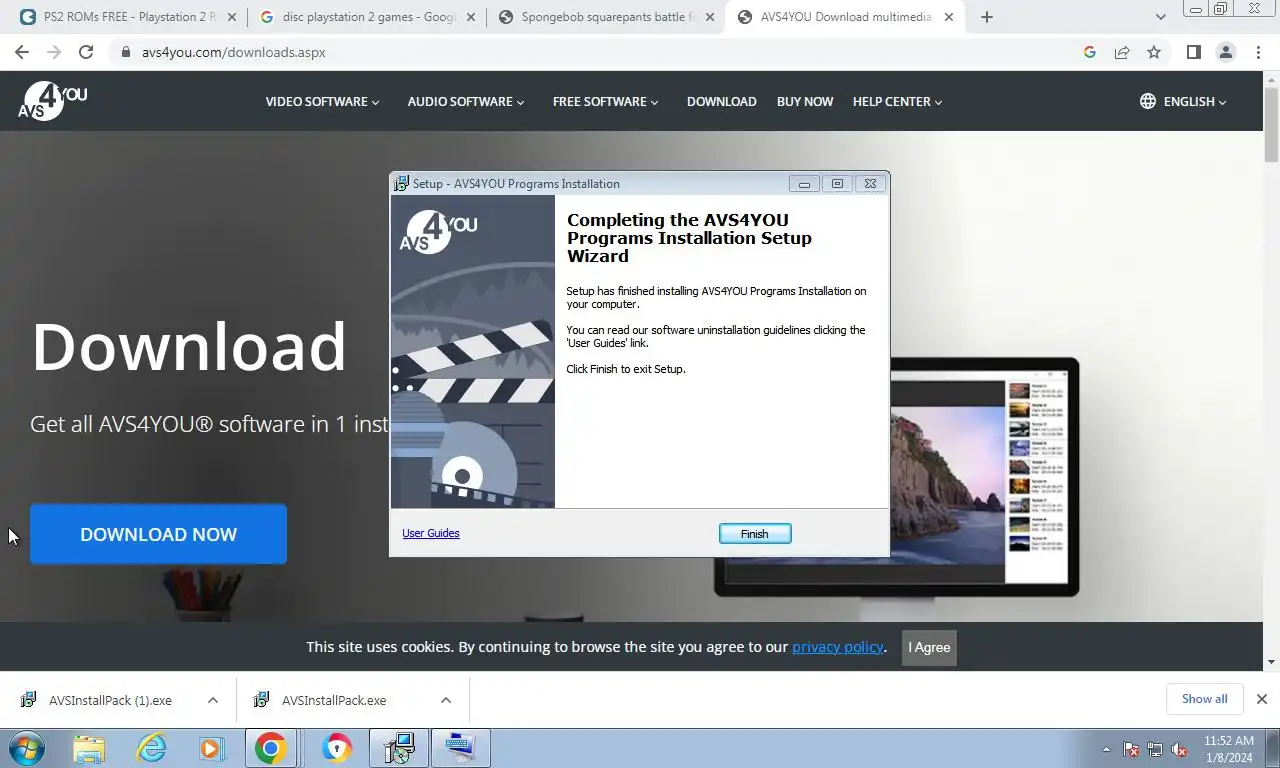Open a new browser tab
The image size is (1280, 768).
tap(987, 17)
